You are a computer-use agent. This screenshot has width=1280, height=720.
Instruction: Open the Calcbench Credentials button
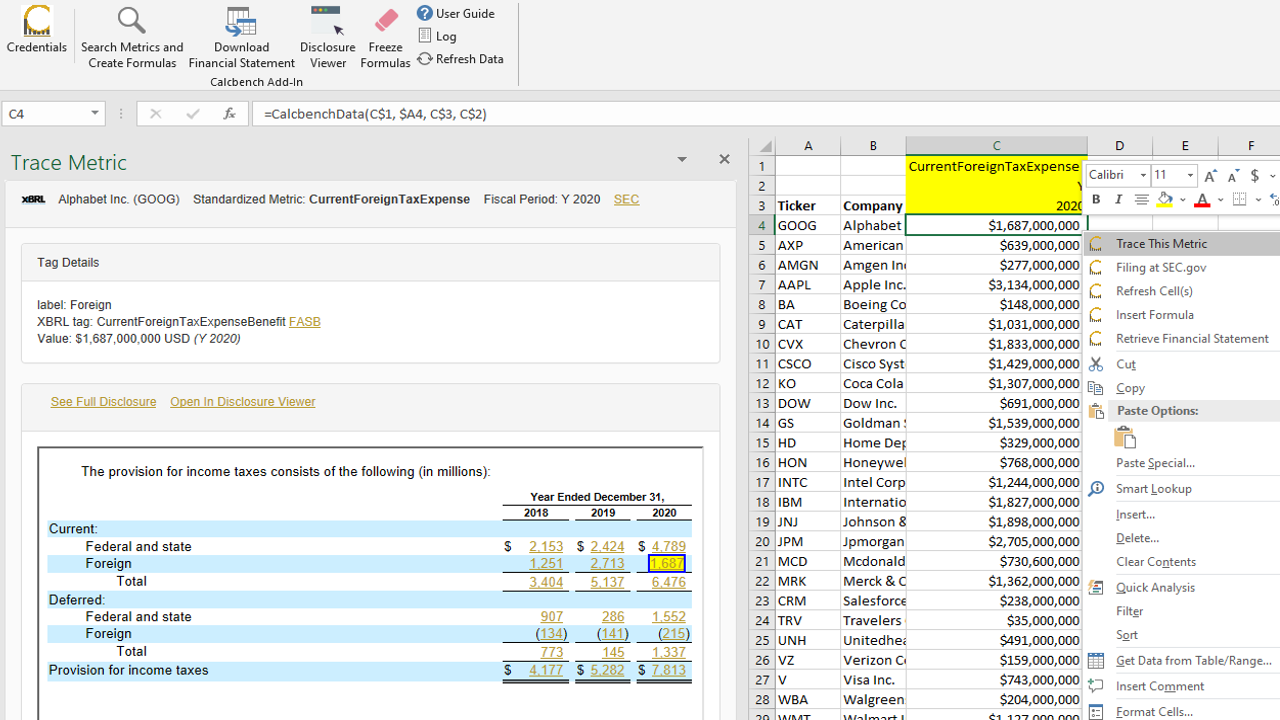[x=37, y=30]
